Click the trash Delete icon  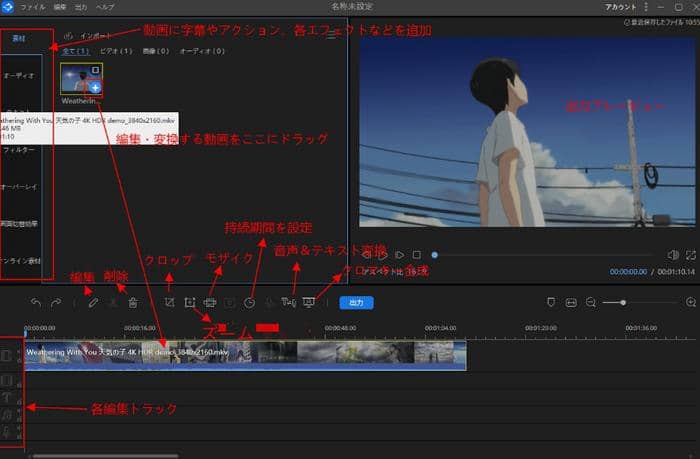pyautogui.click(x=133, y=303)
